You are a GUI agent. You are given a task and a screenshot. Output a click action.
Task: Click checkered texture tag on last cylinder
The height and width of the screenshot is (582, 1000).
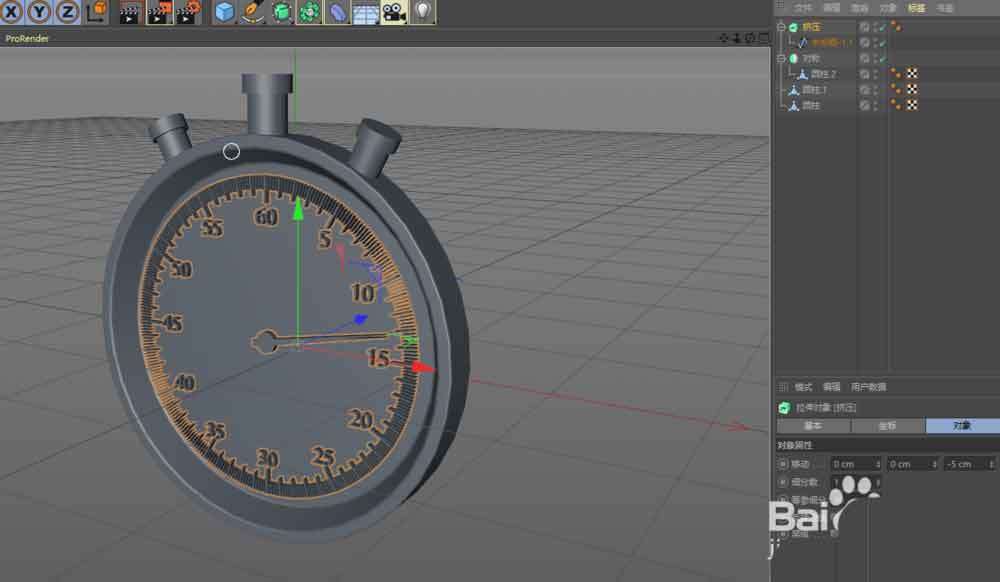(x=912, y=105)
